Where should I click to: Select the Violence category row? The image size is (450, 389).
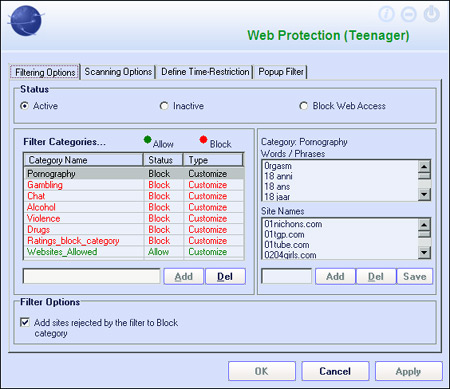[x=134, y=218]
